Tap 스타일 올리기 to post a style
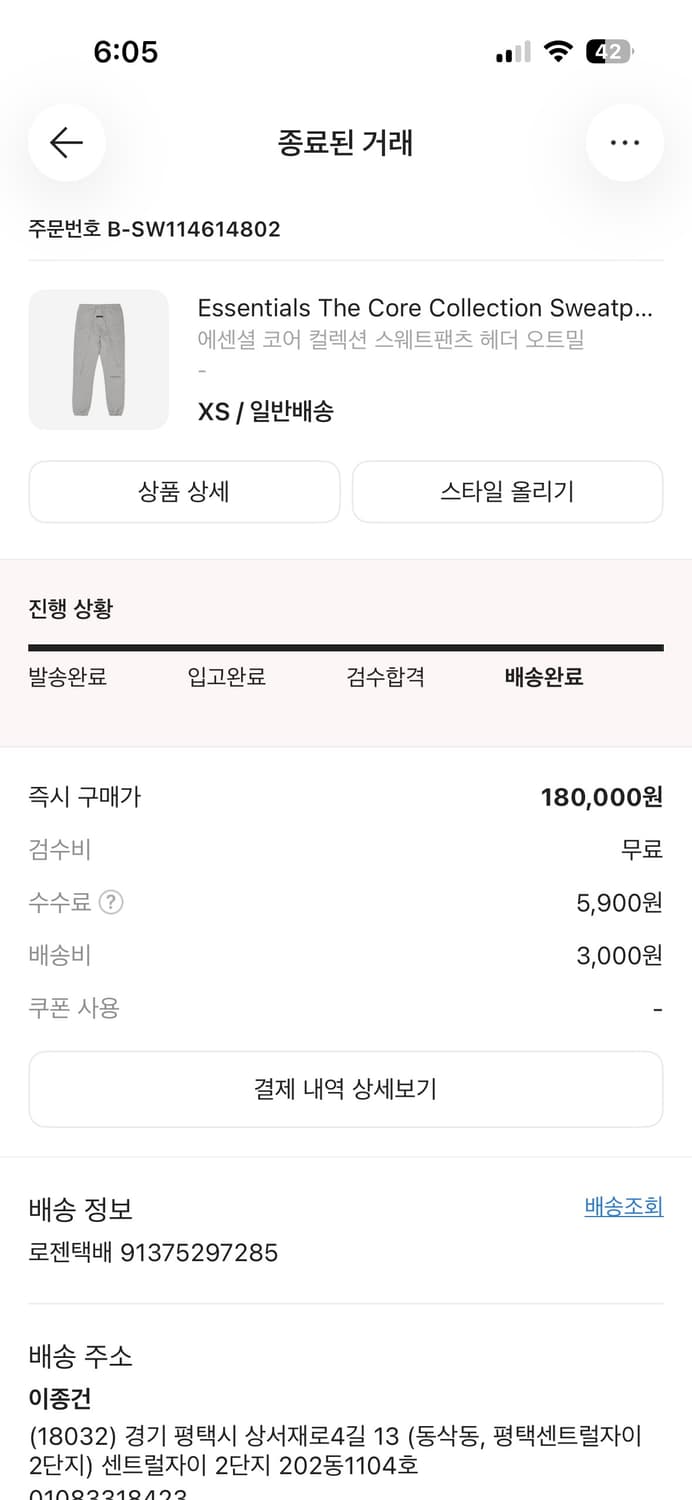692x1500 pixels. [x=507, y=491]
